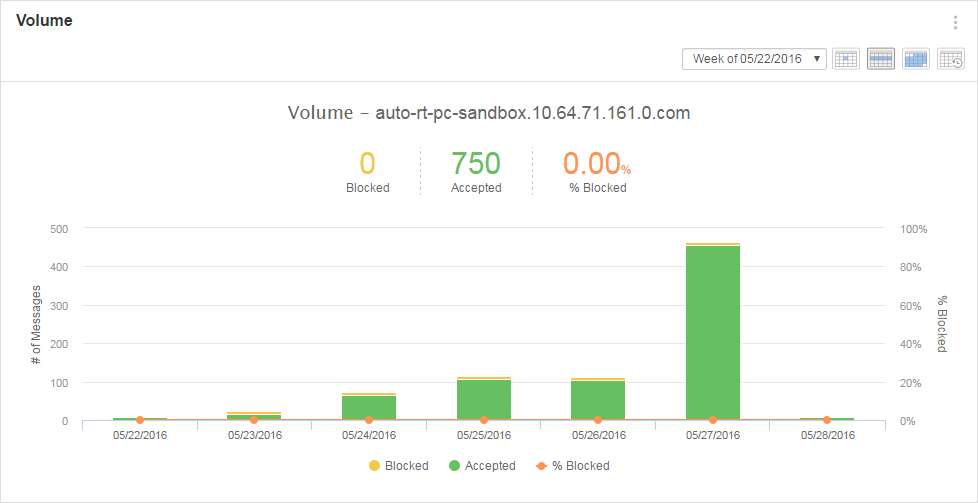
Task: Click % Blocked marker on 05/22/2016
Action: [x=140, y=420]
